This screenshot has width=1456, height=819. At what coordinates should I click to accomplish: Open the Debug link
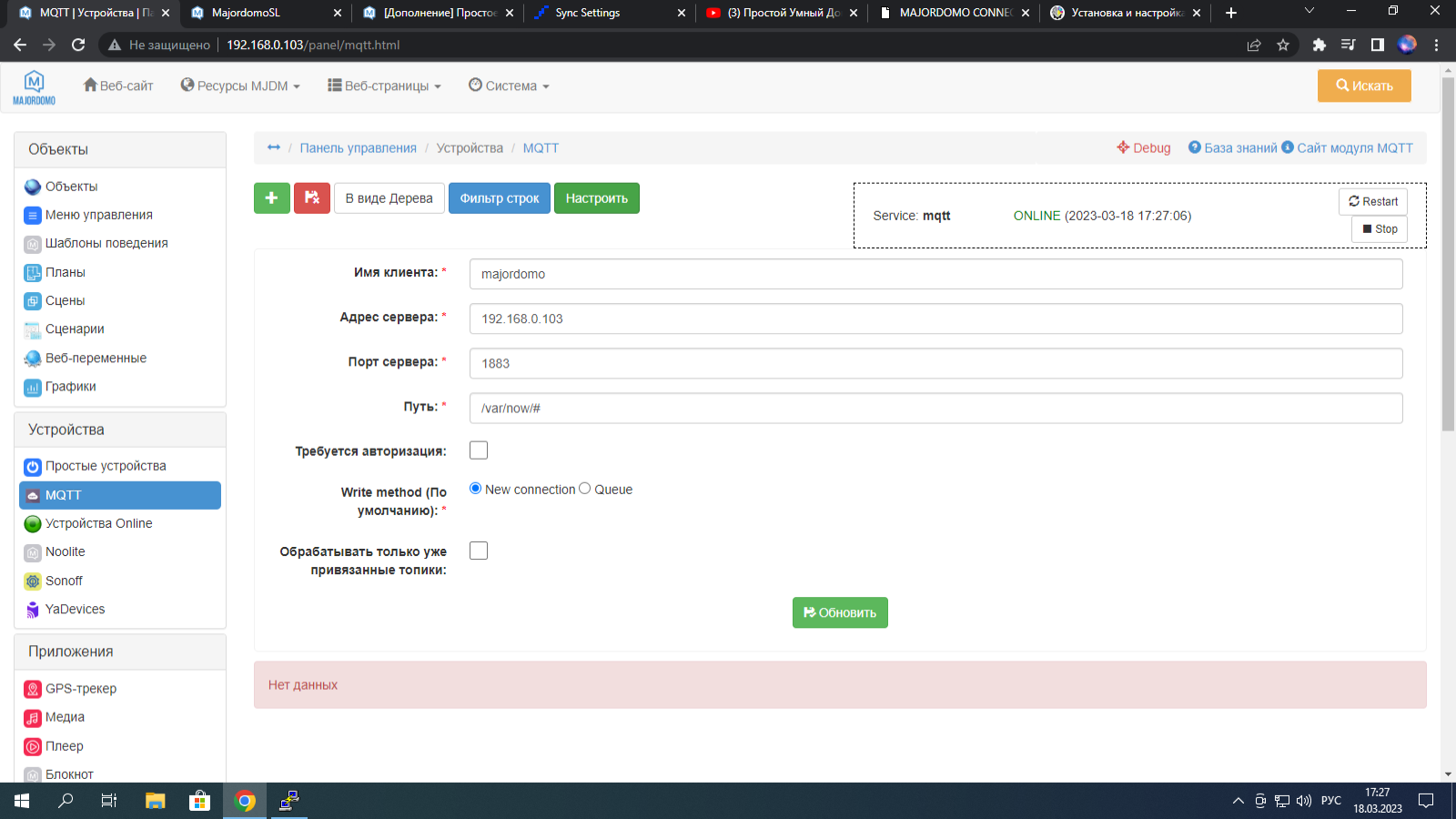[x=1144, y=147]
